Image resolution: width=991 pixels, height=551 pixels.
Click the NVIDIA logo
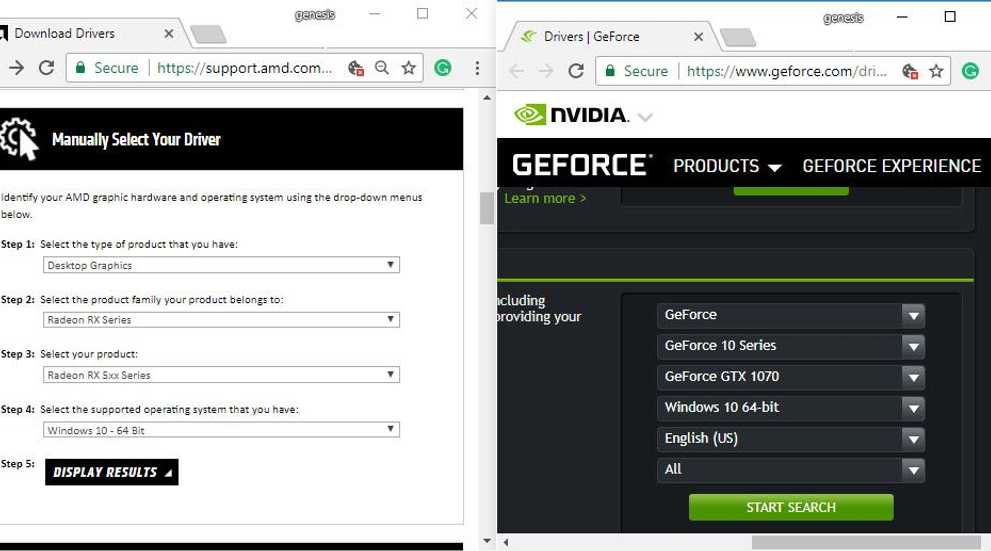[571, 115]
